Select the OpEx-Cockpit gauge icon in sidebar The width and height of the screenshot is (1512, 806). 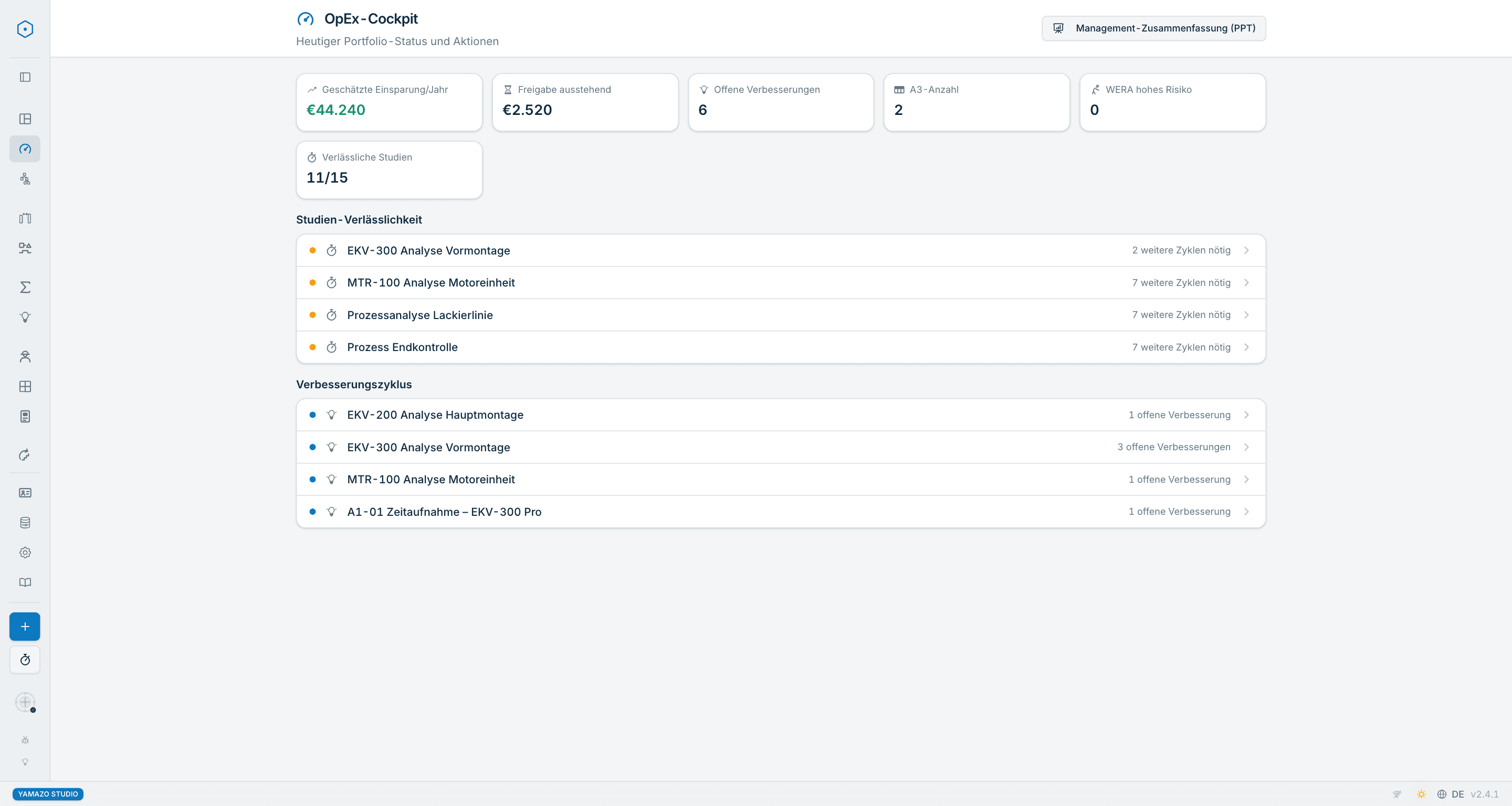coord(25,149)
